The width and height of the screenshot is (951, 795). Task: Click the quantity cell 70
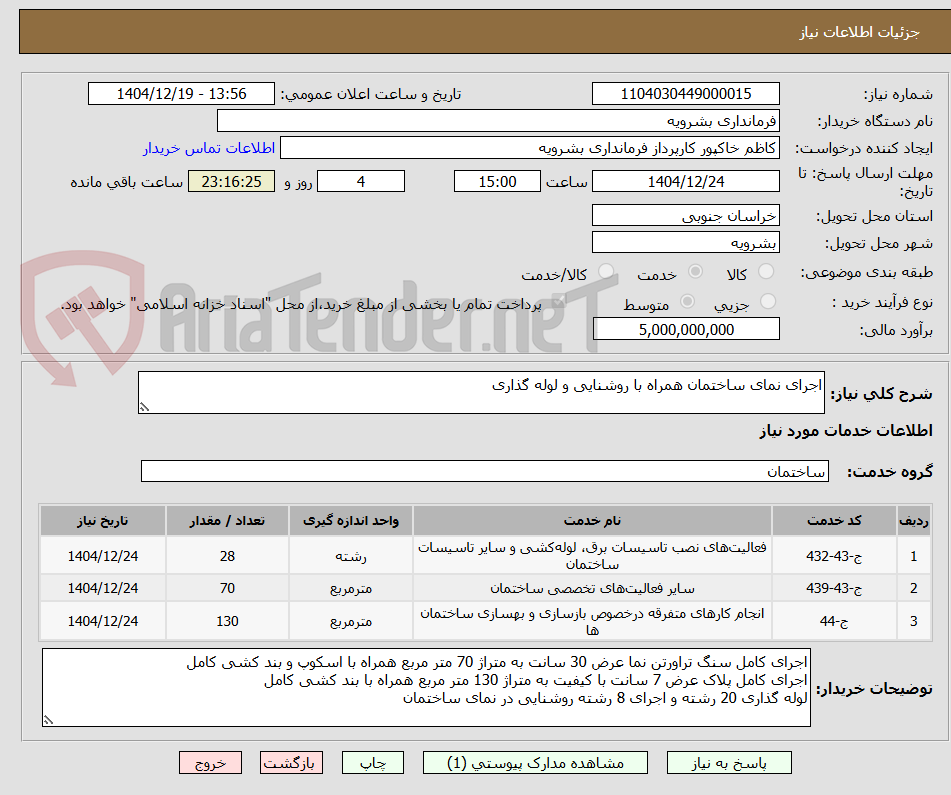[227, 588]
